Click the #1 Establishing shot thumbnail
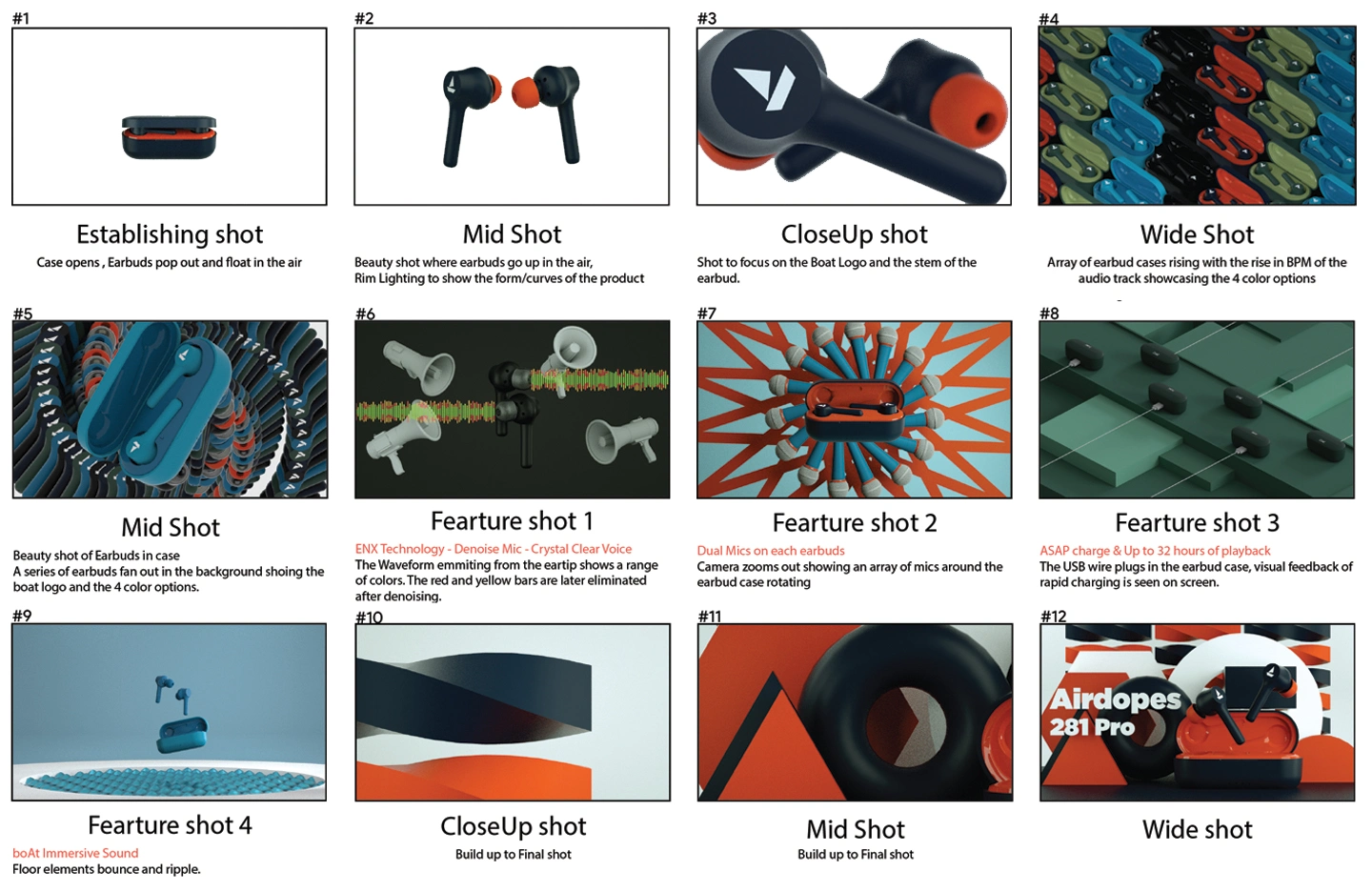 click(x=170, y=116)
